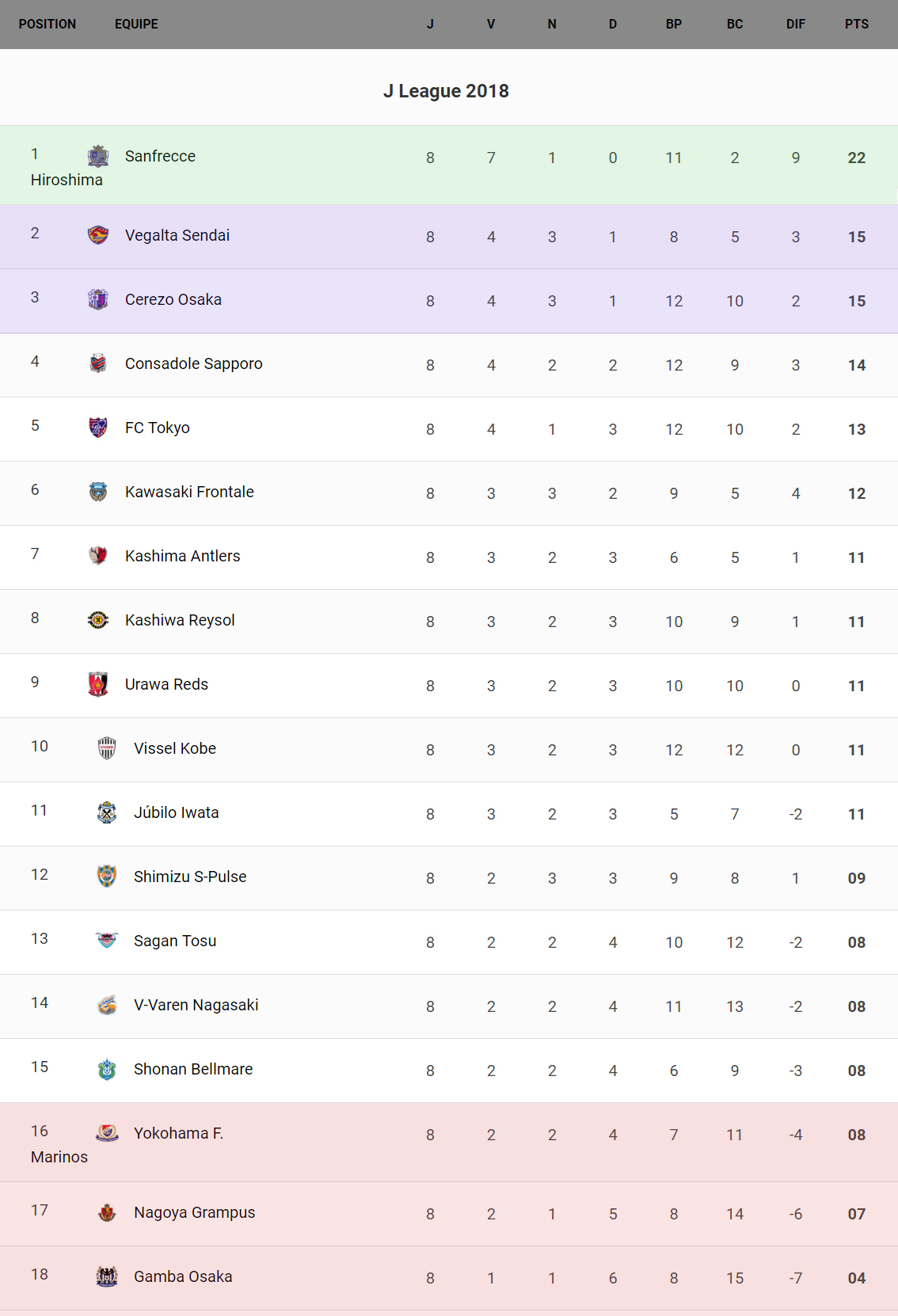Open the Consadole Sapporo team name
898x1316 pixels.
click(193, 363)
